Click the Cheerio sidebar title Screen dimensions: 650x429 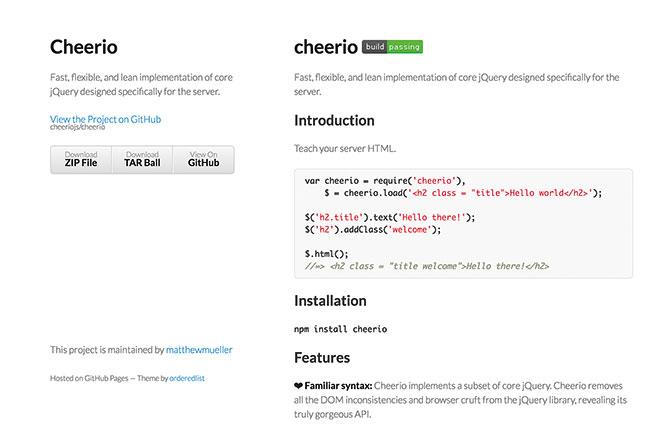[83, 46]
